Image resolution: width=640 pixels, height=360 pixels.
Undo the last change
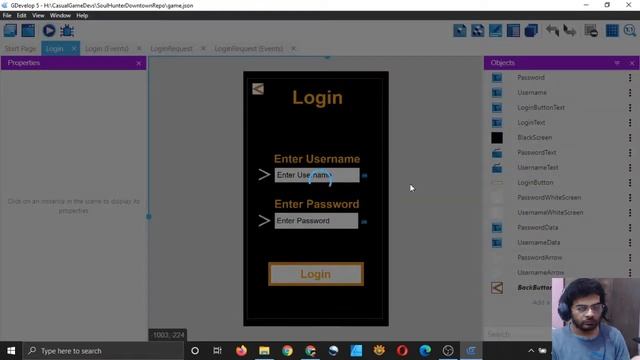(x=553, y=31)
